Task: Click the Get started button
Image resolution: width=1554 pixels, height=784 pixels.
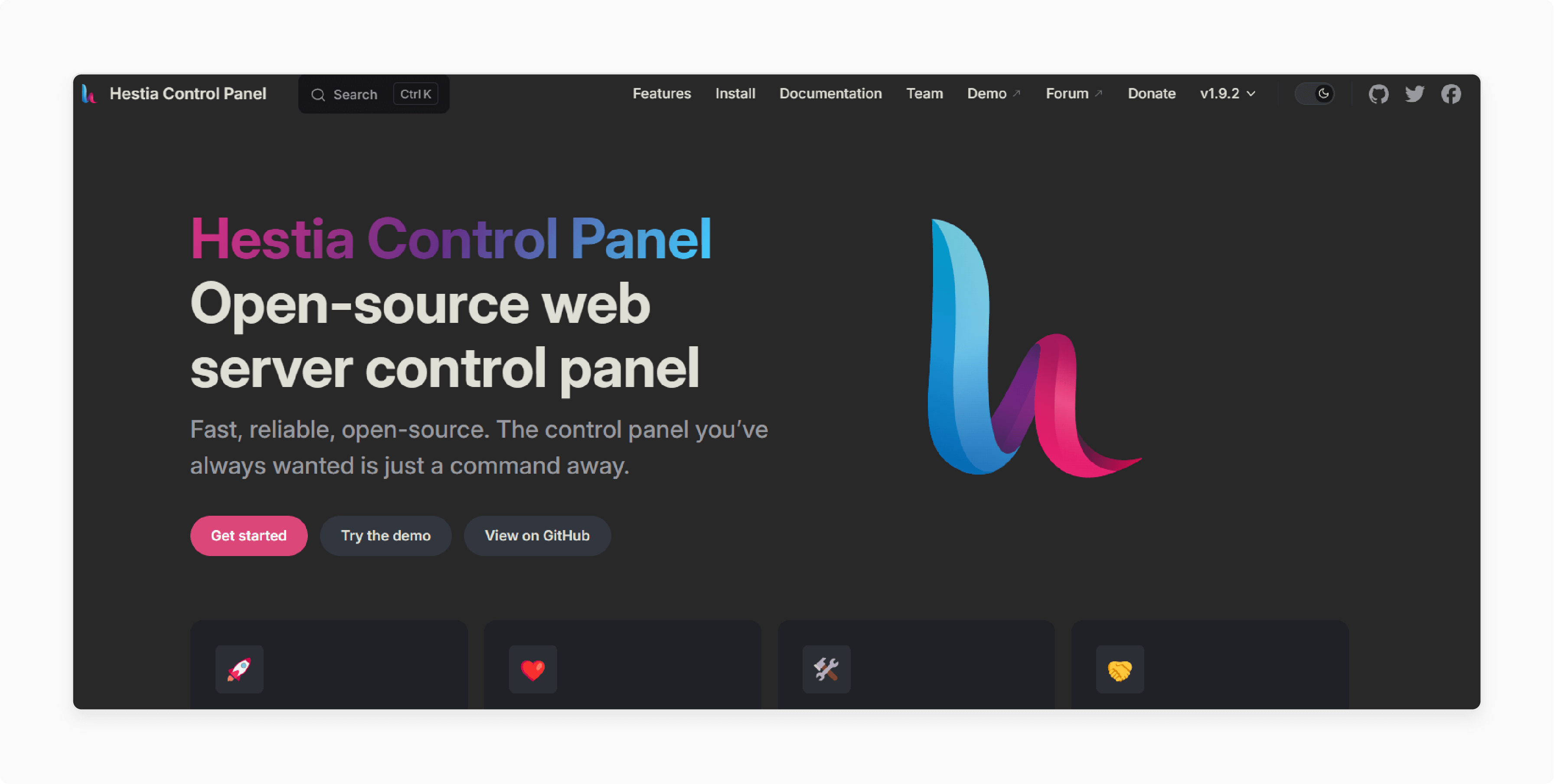Action: tap(248, 534)
